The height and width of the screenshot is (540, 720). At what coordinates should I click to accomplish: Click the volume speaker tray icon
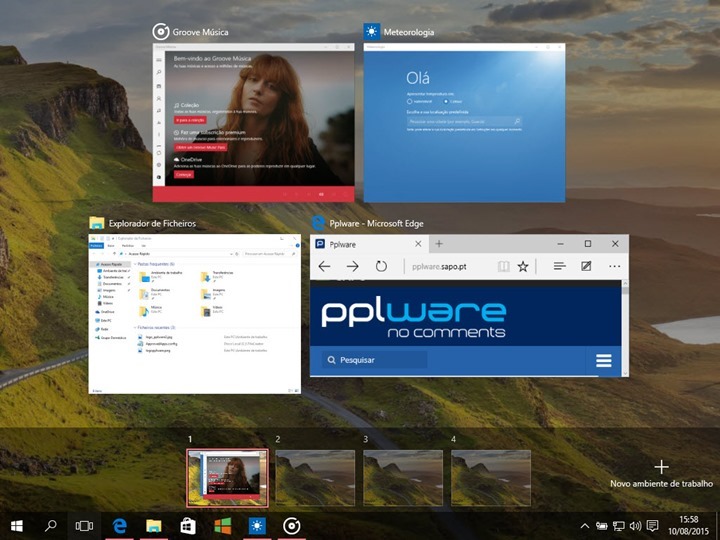point(636,526)
